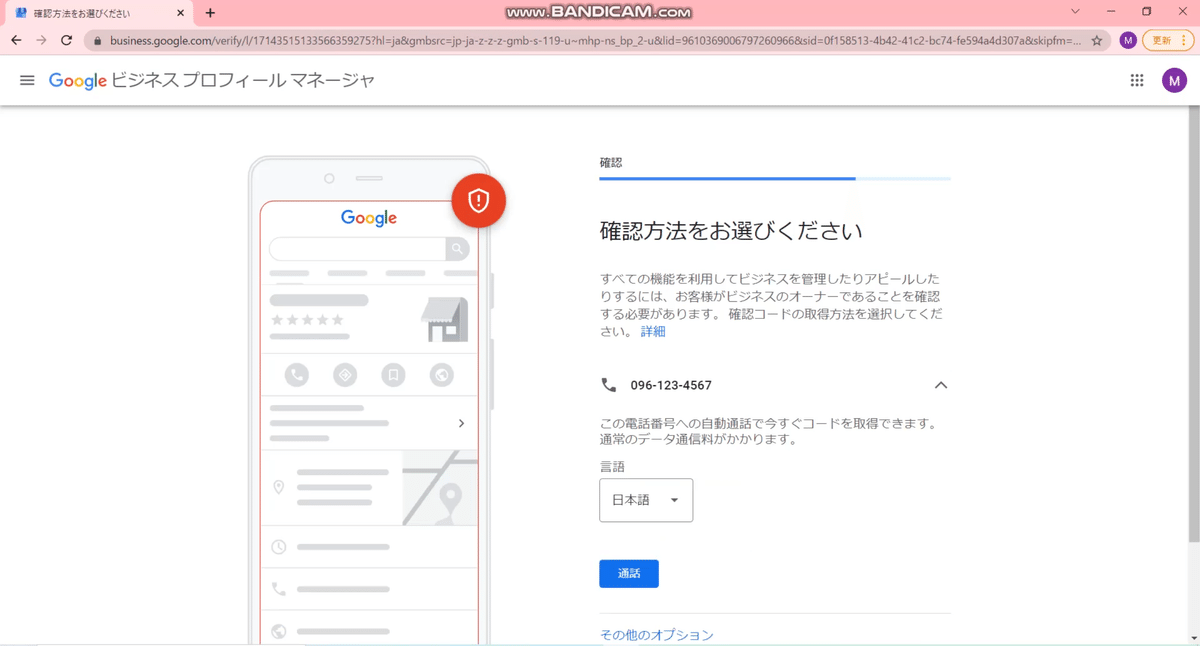
Task: Click the phone icon beside 096-123-4567
Action: (x=608, y=385)
